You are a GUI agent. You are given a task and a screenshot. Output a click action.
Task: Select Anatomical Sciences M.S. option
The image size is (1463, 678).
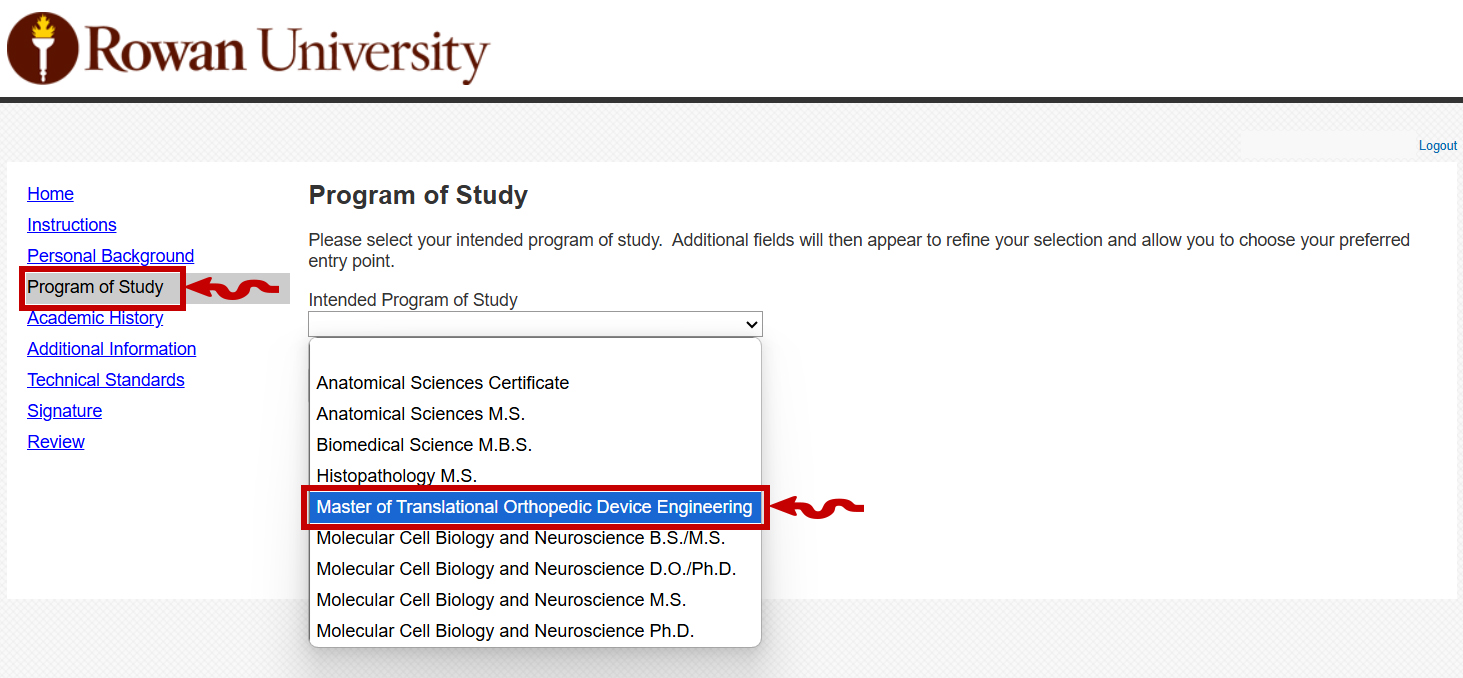coord(535,414)
